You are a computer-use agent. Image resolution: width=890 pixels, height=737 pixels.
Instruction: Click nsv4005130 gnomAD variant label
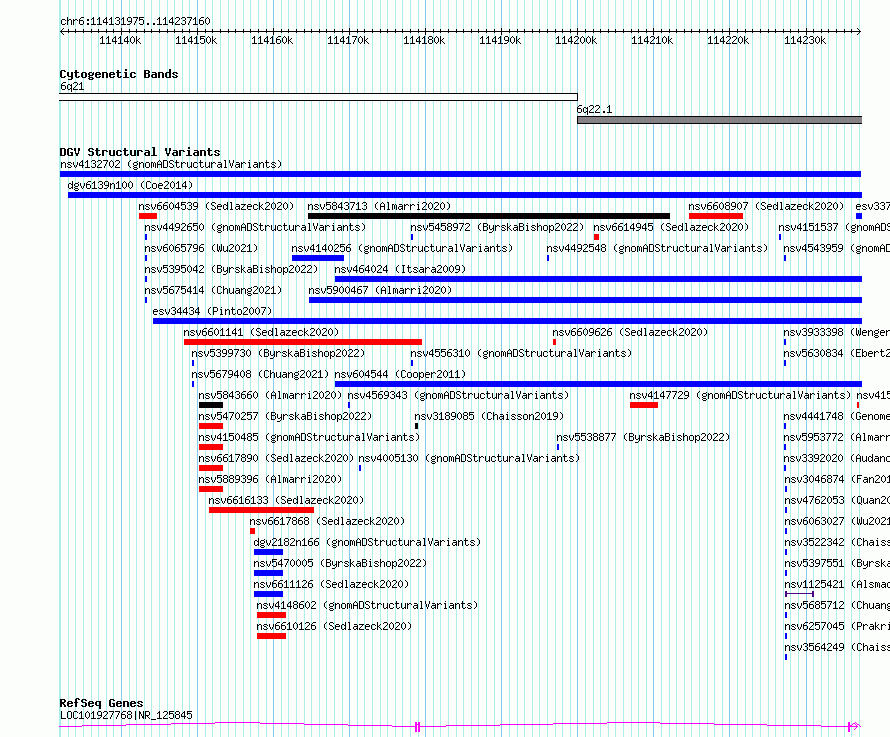[469, 458]
